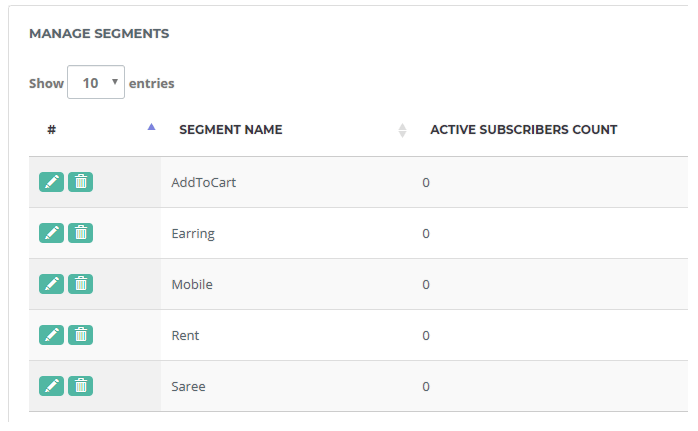Edit the AddToCart segment
698x431 pixels.
click(51, 182)
